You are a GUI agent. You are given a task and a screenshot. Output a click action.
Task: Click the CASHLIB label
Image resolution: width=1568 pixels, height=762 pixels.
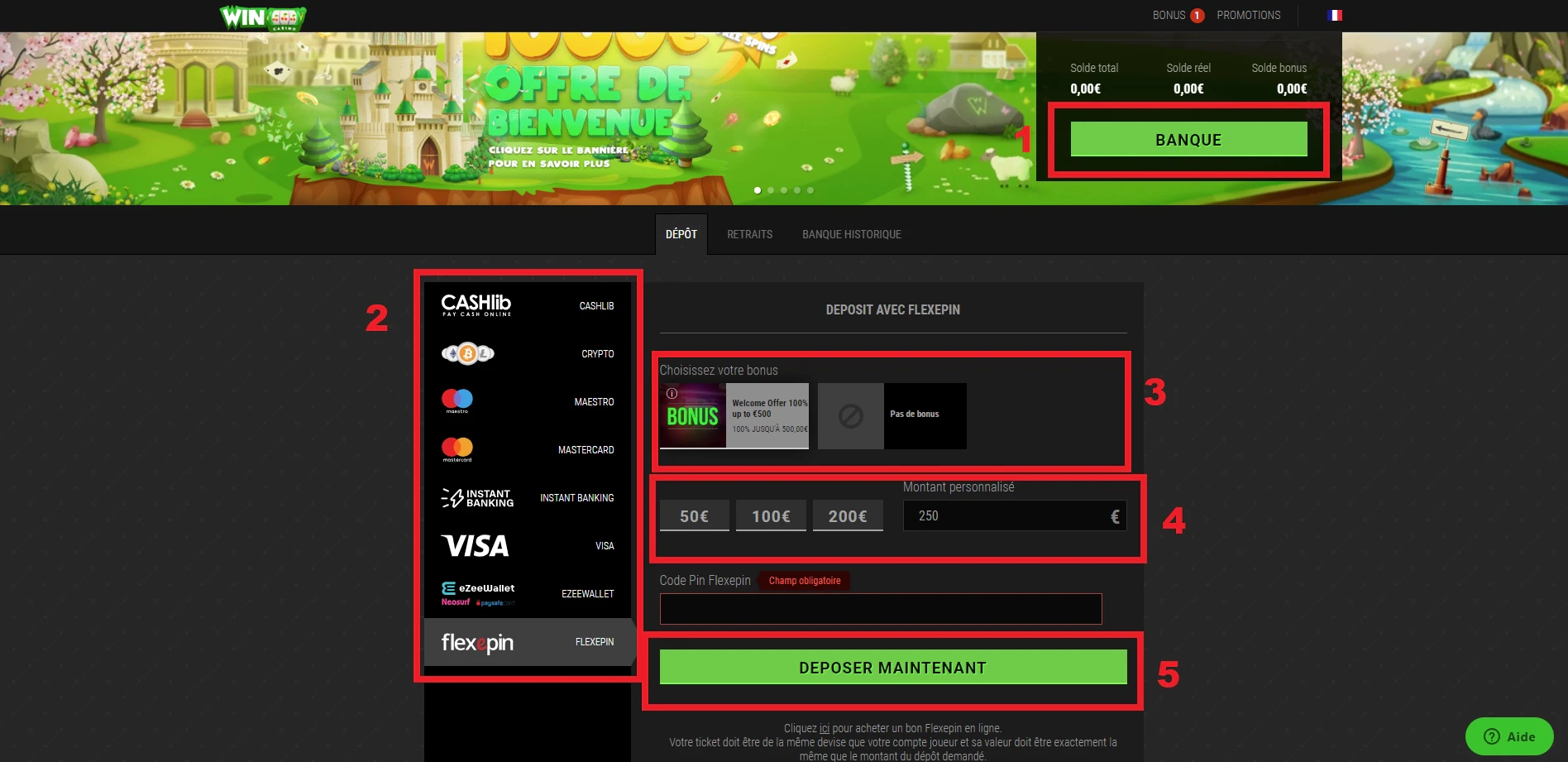pyautogui.click(x=596, y=306)
